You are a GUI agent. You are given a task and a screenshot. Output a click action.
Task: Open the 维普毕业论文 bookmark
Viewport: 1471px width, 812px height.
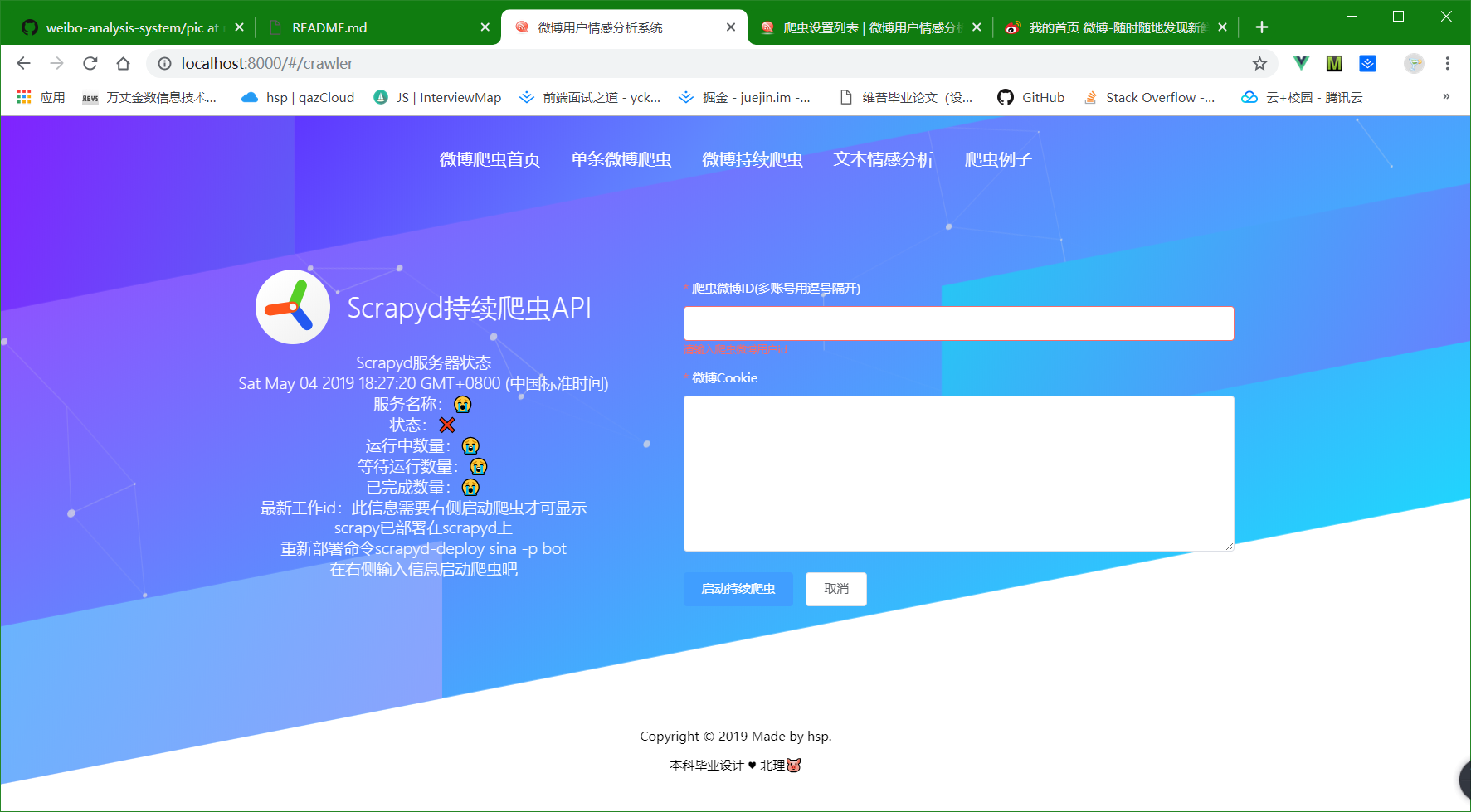[x=906, y=97]
